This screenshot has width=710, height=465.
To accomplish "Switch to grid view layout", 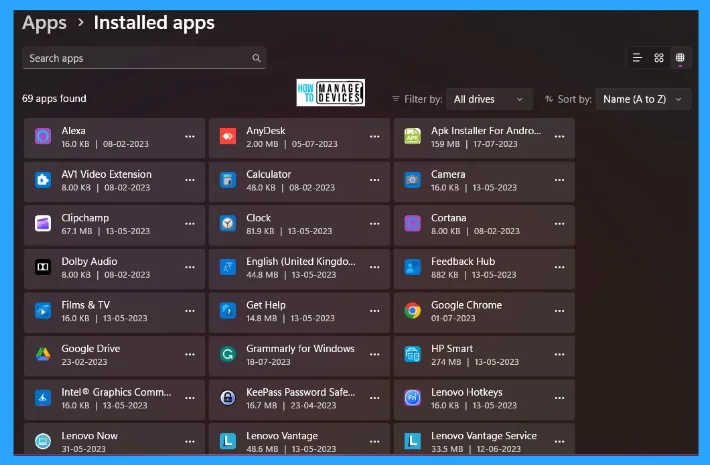I will tap(659, 58).
